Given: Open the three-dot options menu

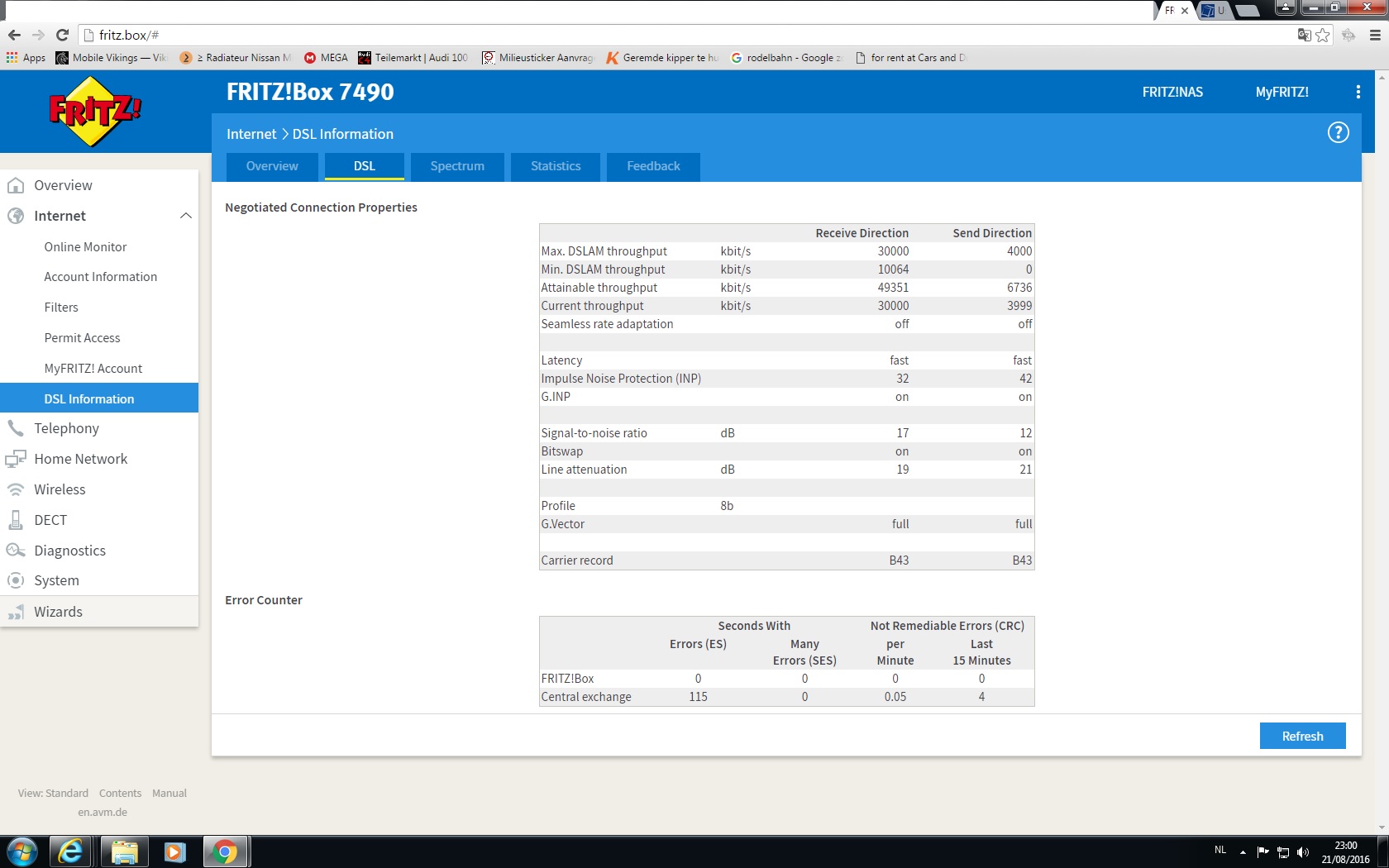Looking at the screenshot, I should click(x=1358, y=92).
